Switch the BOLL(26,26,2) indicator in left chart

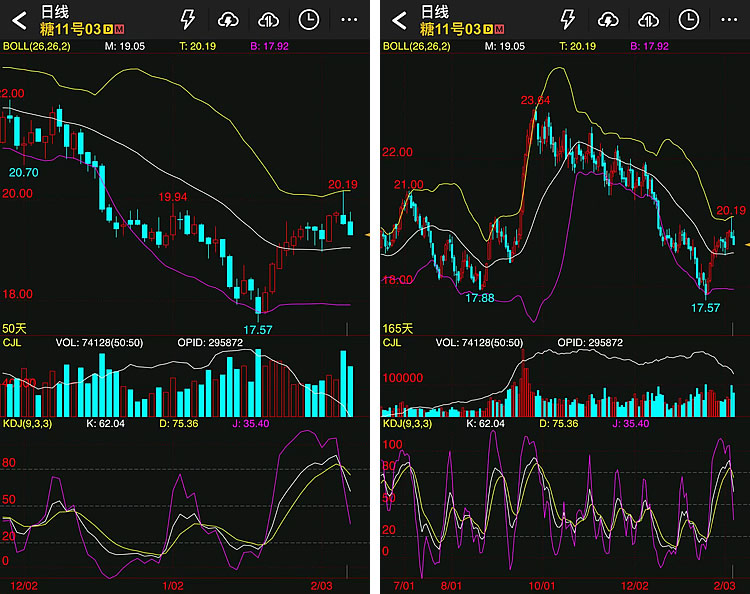click(36, 46)
